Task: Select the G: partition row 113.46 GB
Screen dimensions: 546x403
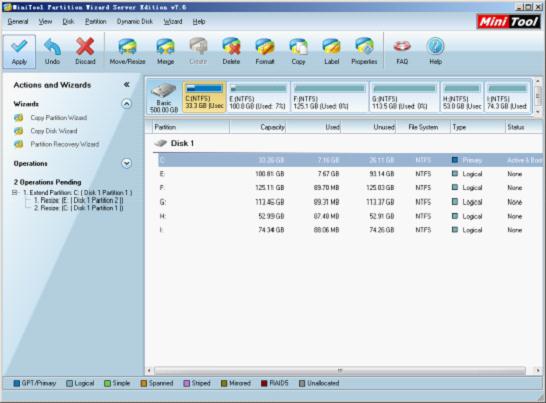Action: coord(350,202)
